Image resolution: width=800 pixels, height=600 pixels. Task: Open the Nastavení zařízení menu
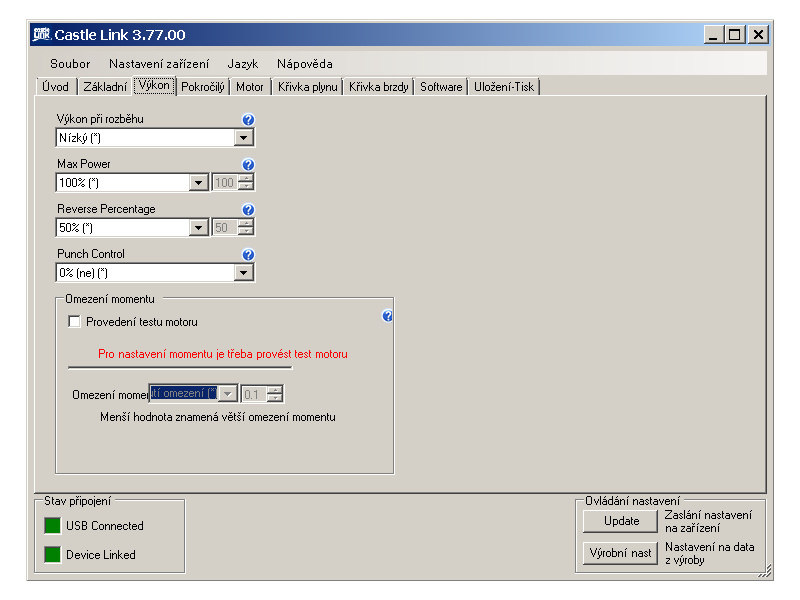pyautogui.click(x=158, y=64)
